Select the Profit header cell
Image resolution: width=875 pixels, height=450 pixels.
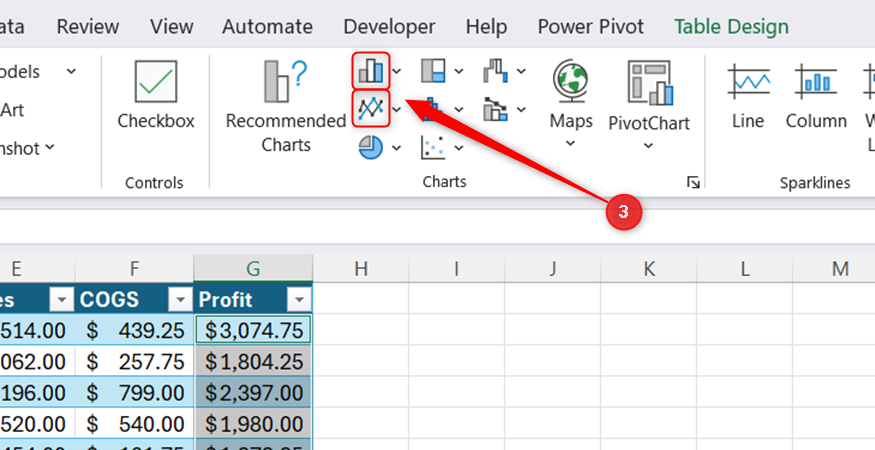pyautogui.click(x=253, y=300)
